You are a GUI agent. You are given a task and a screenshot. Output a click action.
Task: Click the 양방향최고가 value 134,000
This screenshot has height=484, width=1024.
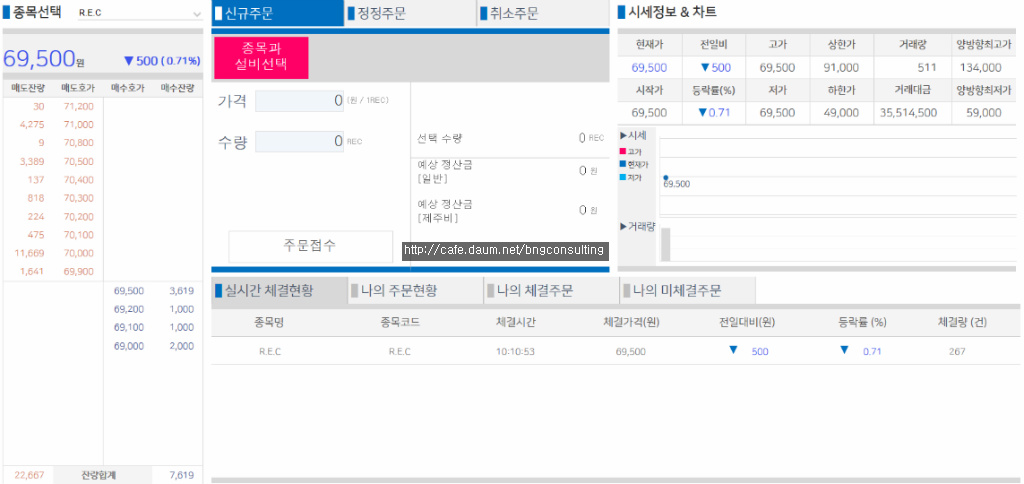tap(981, 67)
